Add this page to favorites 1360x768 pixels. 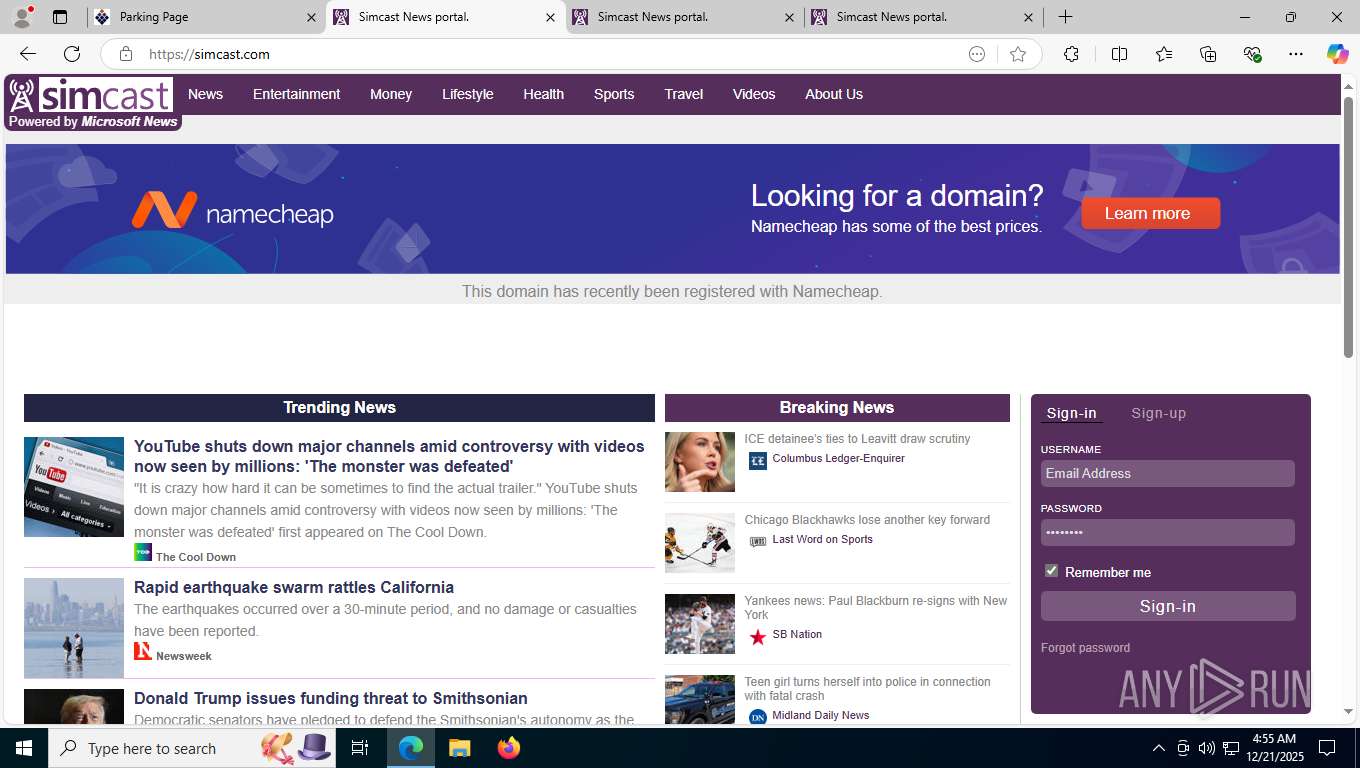1018,54
